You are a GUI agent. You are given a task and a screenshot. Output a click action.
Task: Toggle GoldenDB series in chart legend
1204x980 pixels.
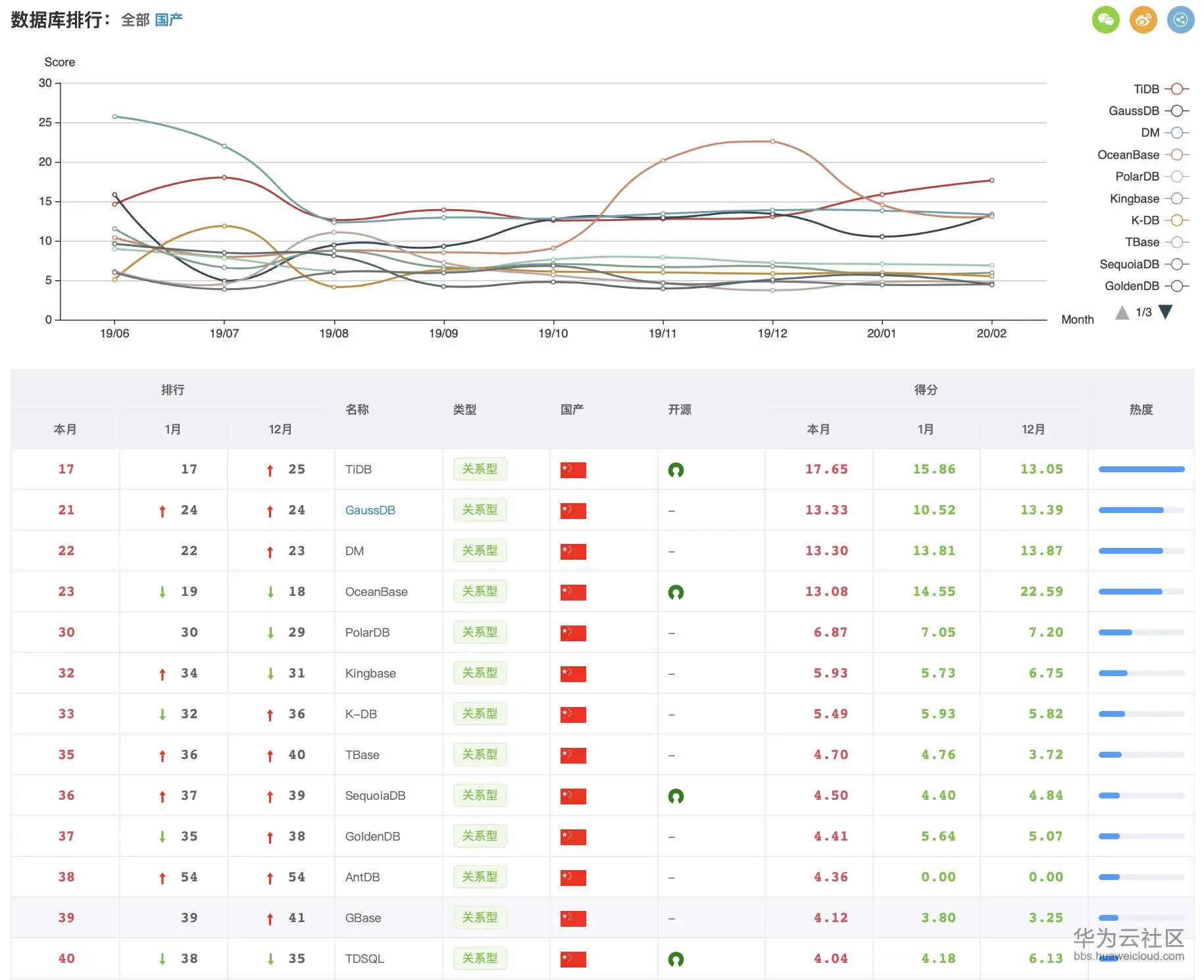click(1147, 285)
